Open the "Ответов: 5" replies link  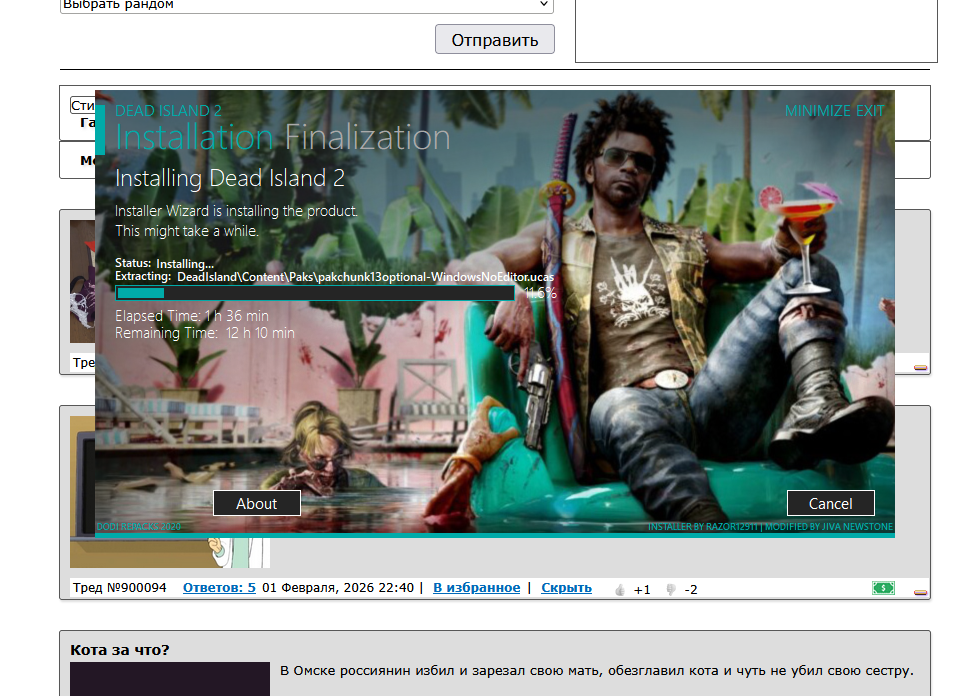(219, 588)
